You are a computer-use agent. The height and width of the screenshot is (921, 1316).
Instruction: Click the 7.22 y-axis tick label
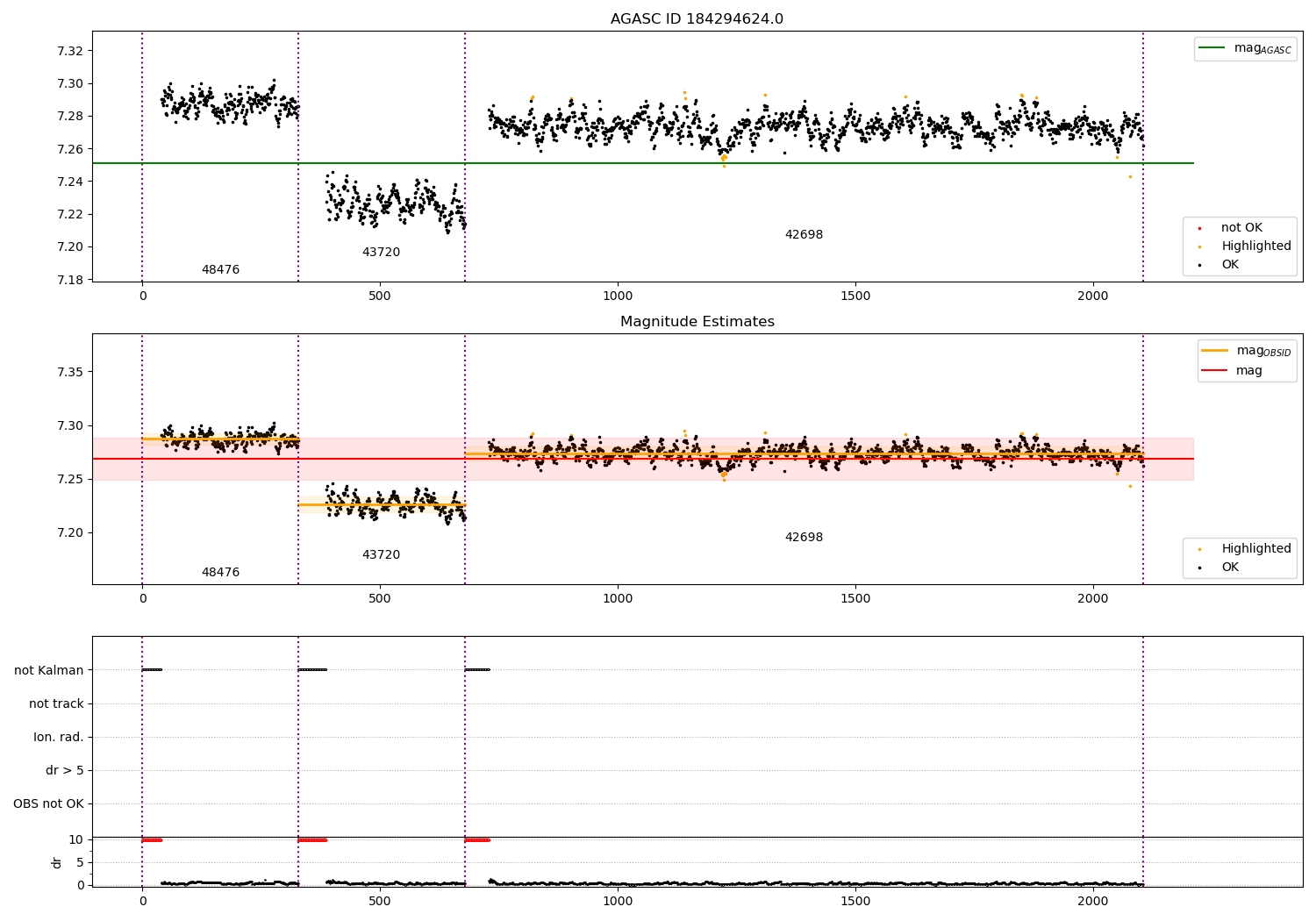(x=69, y=215)
